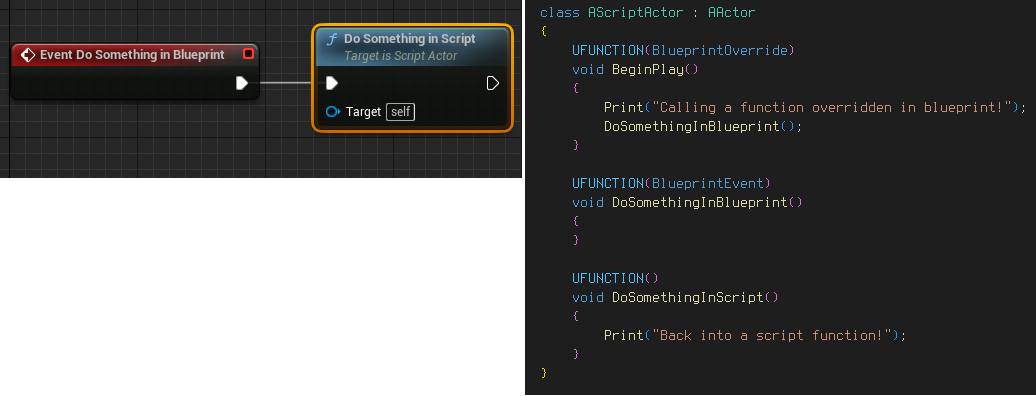
Task: Click the UFUNCTION(BlueprintOverride) line
Action: 683,50
